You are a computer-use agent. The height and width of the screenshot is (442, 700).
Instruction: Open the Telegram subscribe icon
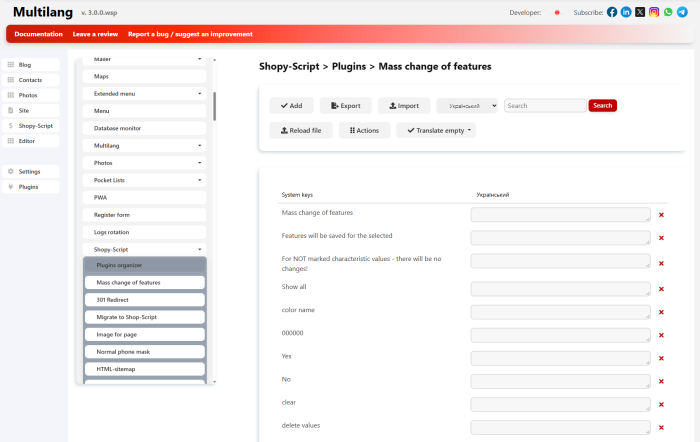coord(682,12)
